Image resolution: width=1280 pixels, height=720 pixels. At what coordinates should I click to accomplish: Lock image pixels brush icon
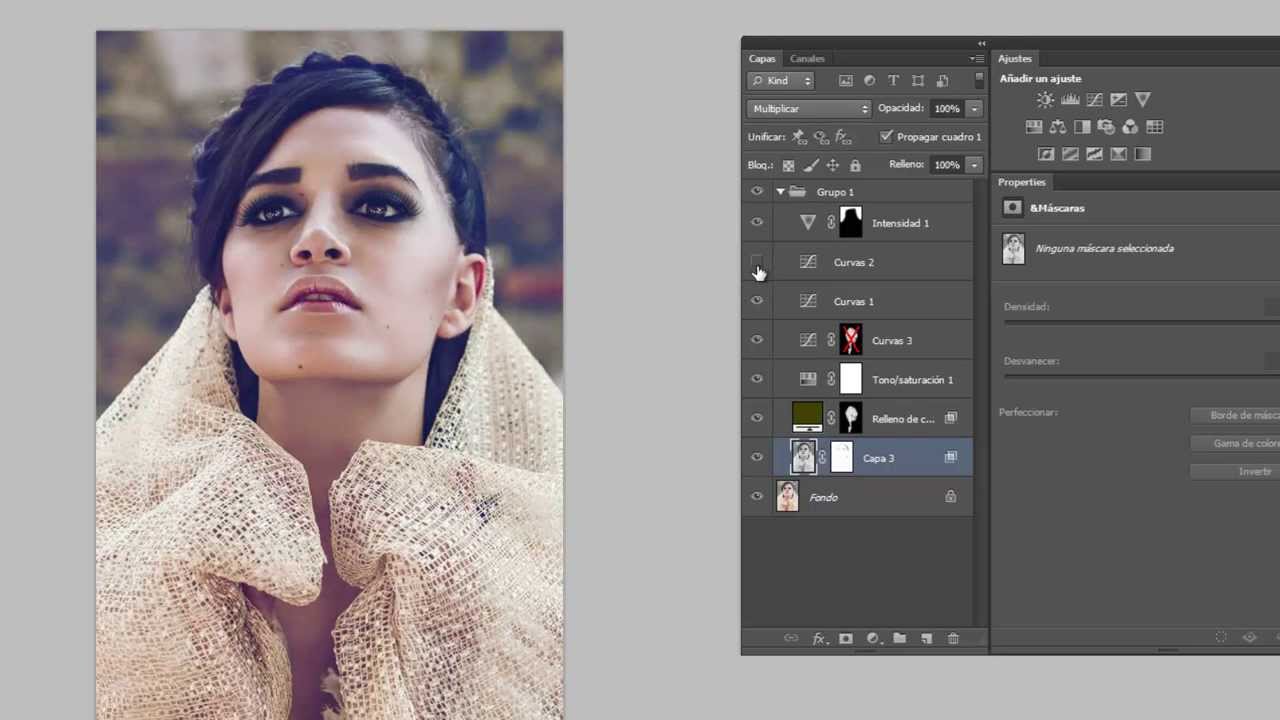tap(811, 165)
